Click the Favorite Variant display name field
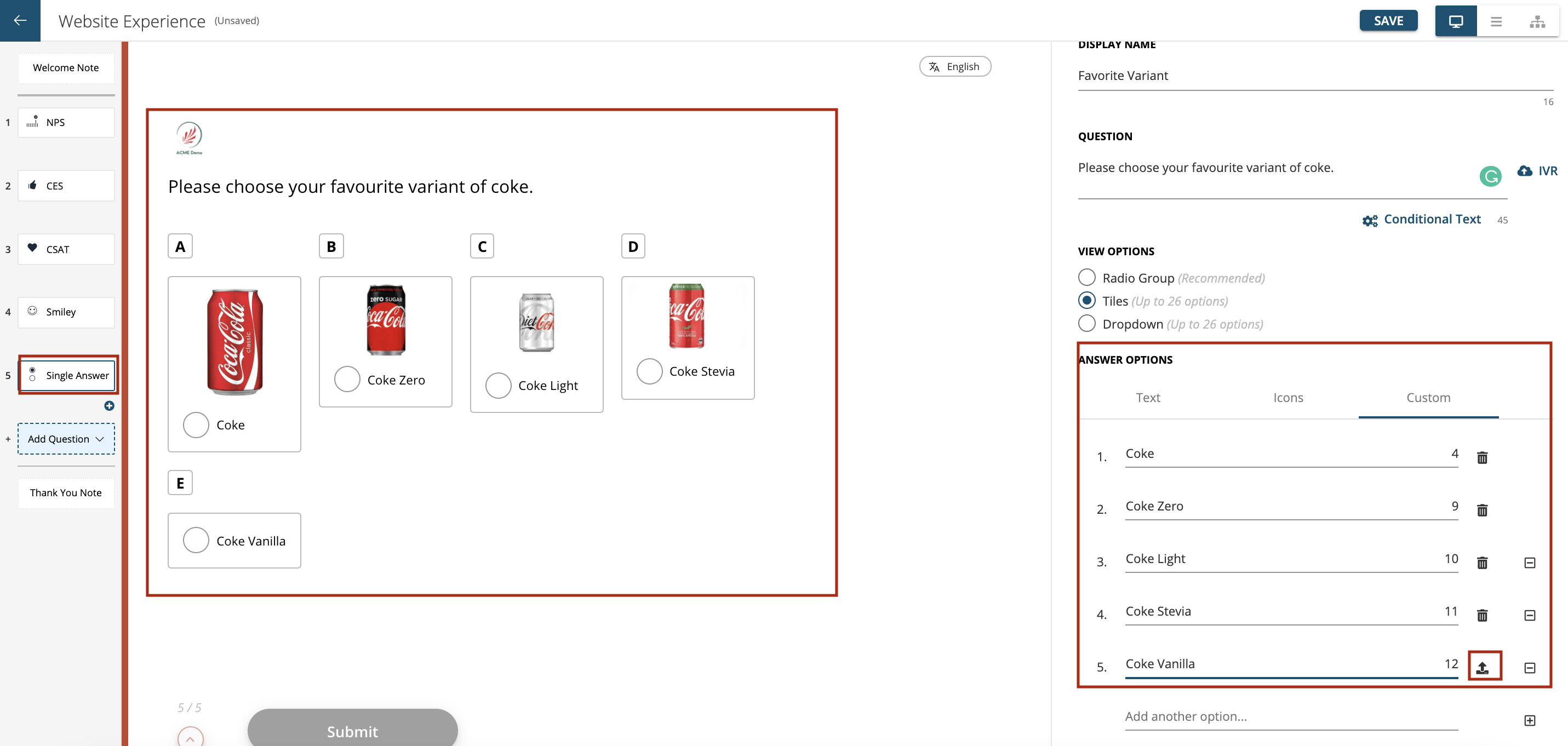 click(x=1315, y=76)
